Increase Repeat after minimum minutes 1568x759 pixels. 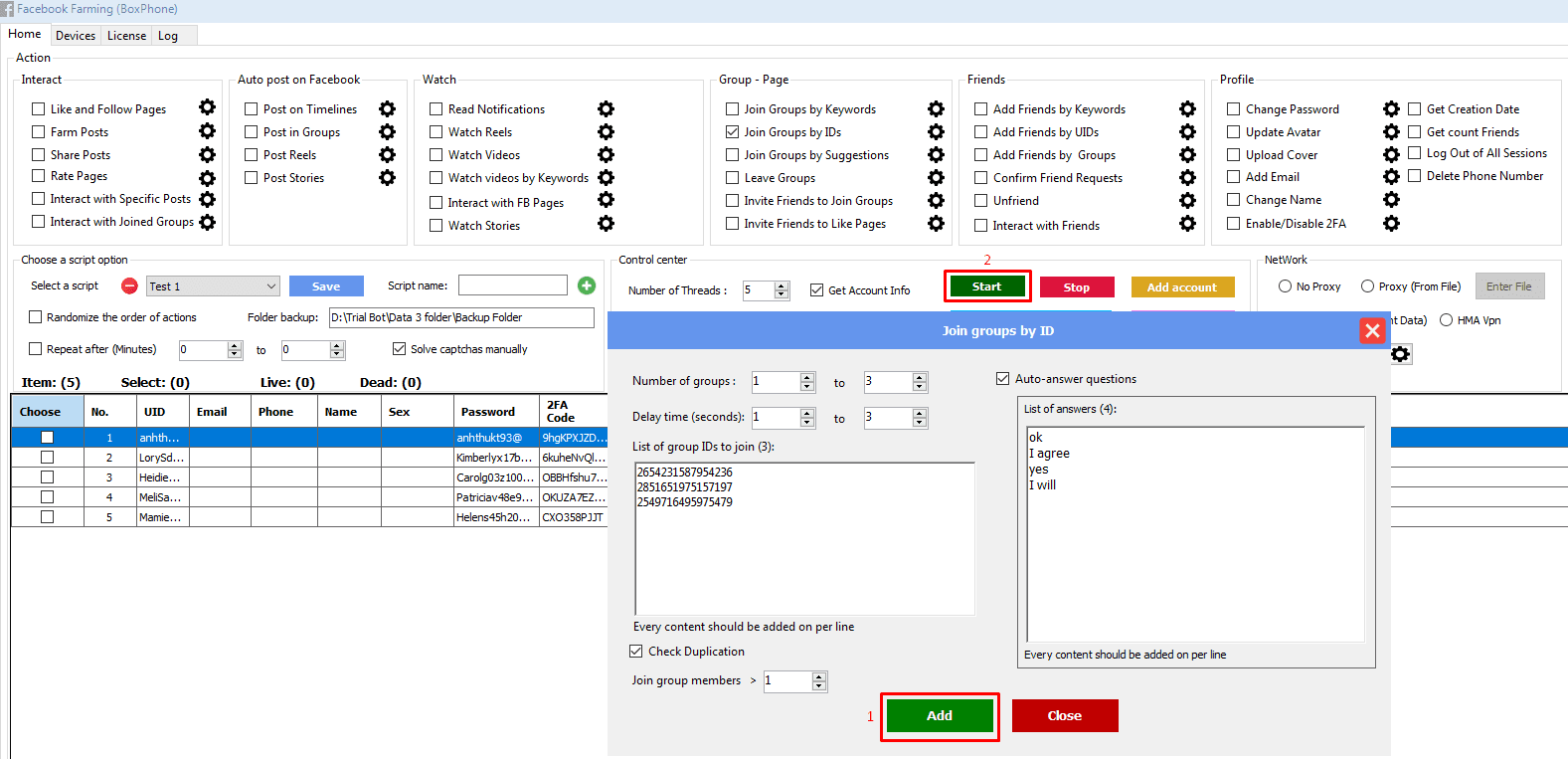235,345
